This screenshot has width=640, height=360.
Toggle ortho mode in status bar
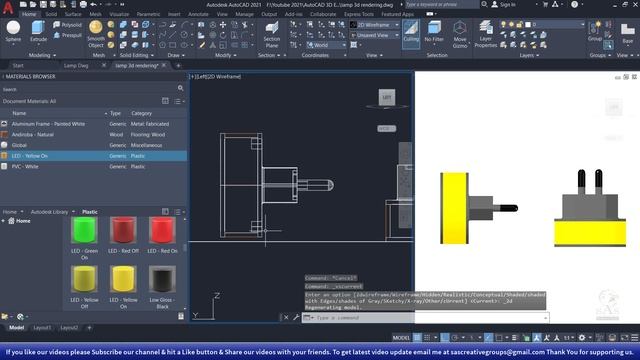tap(444, 338)
